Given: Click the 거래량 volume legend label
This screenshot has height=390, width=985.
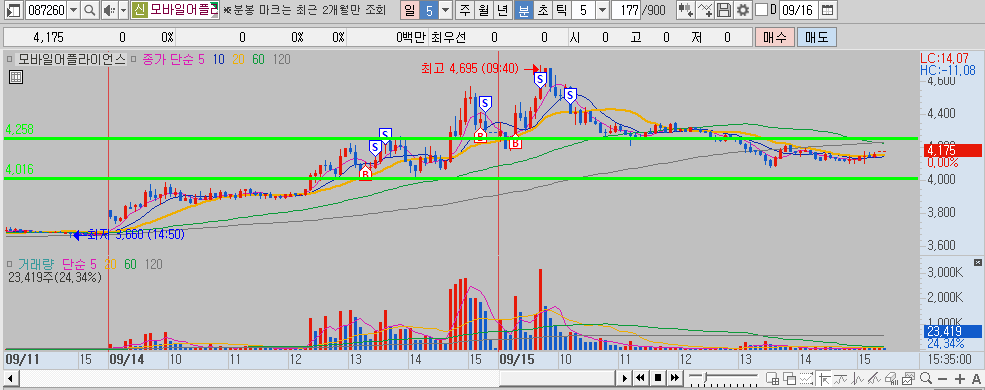Looking at the screenshot, I should 36,264.
